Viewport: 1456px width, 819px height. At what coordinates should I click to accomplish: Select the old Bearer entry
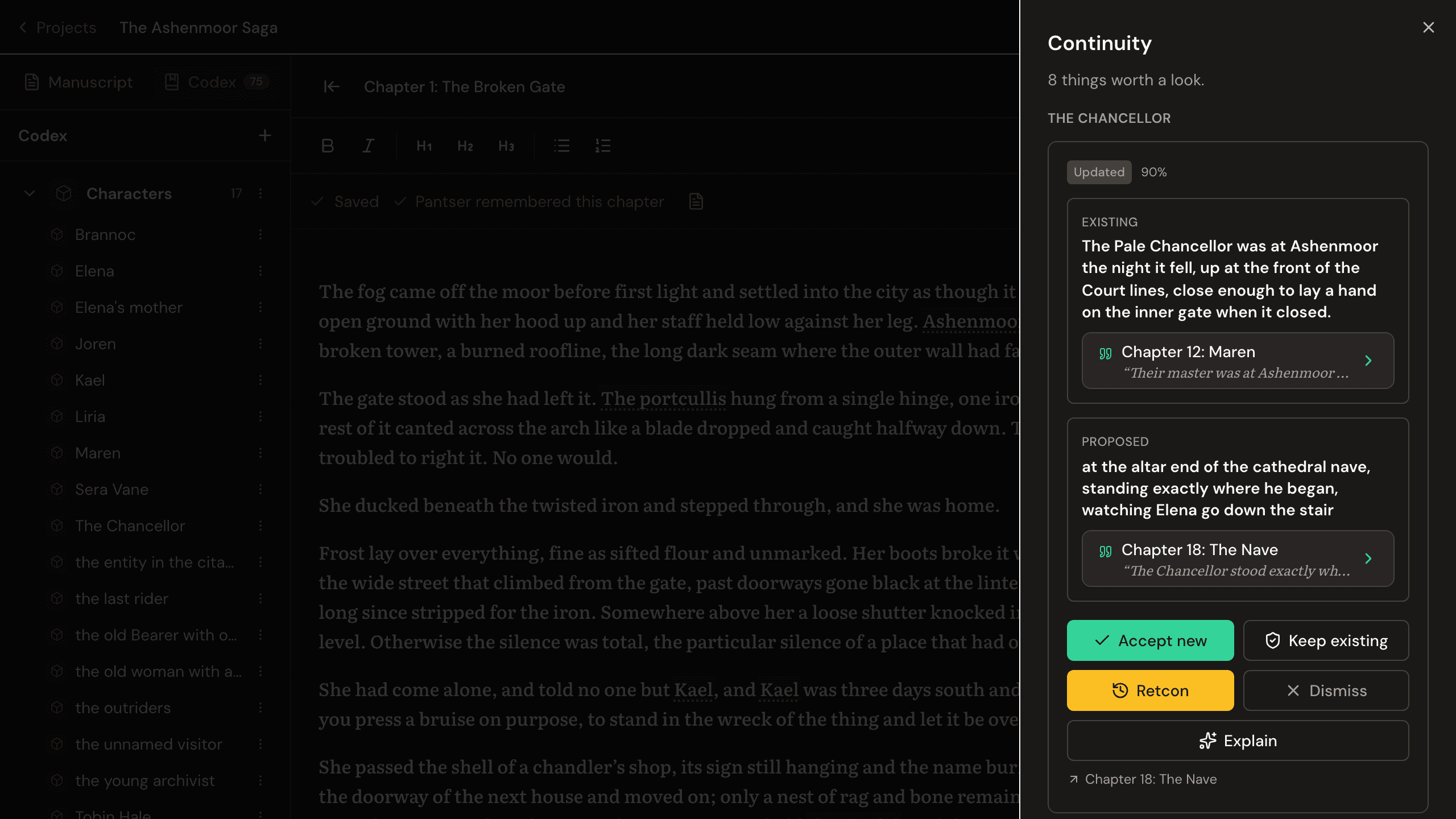[156, 635]
